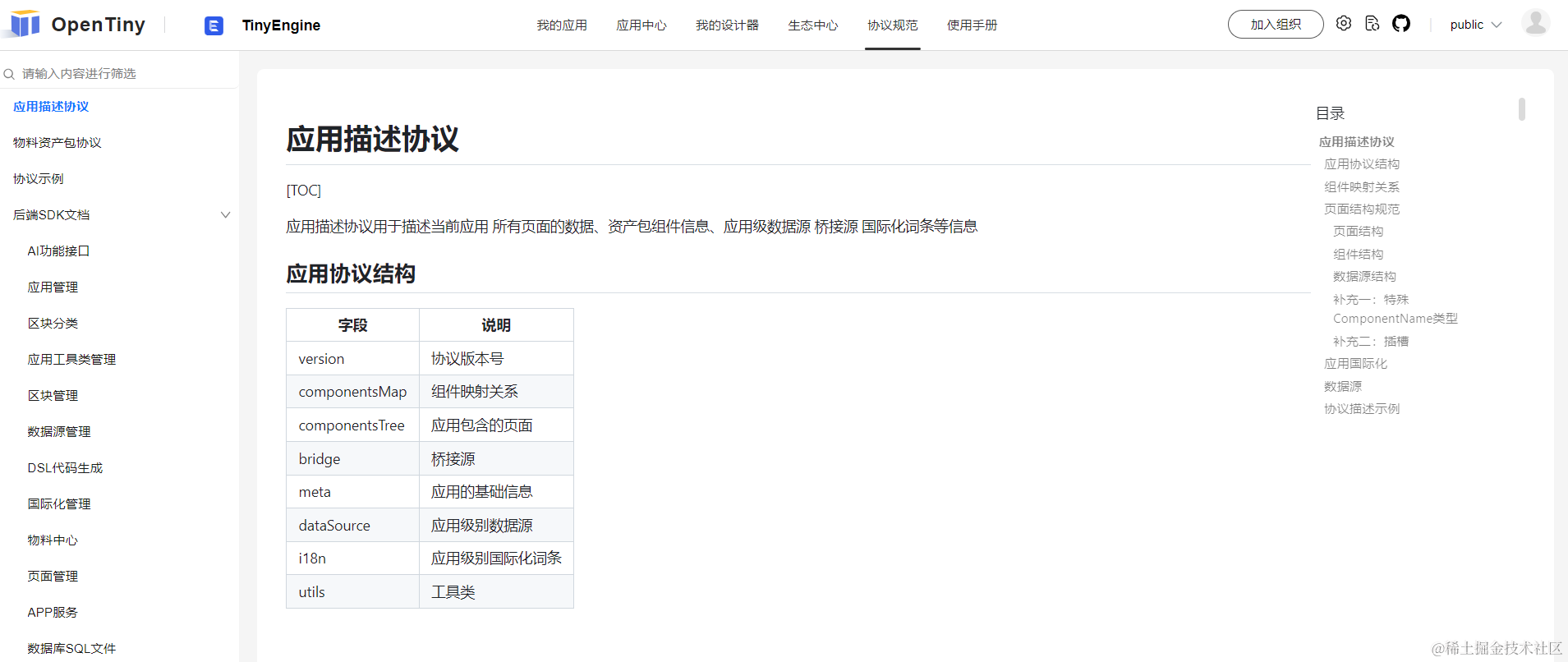Click the 应用级别国际化词条 cell
This screenshot has width=1568, height=662.
pos(496,559)
